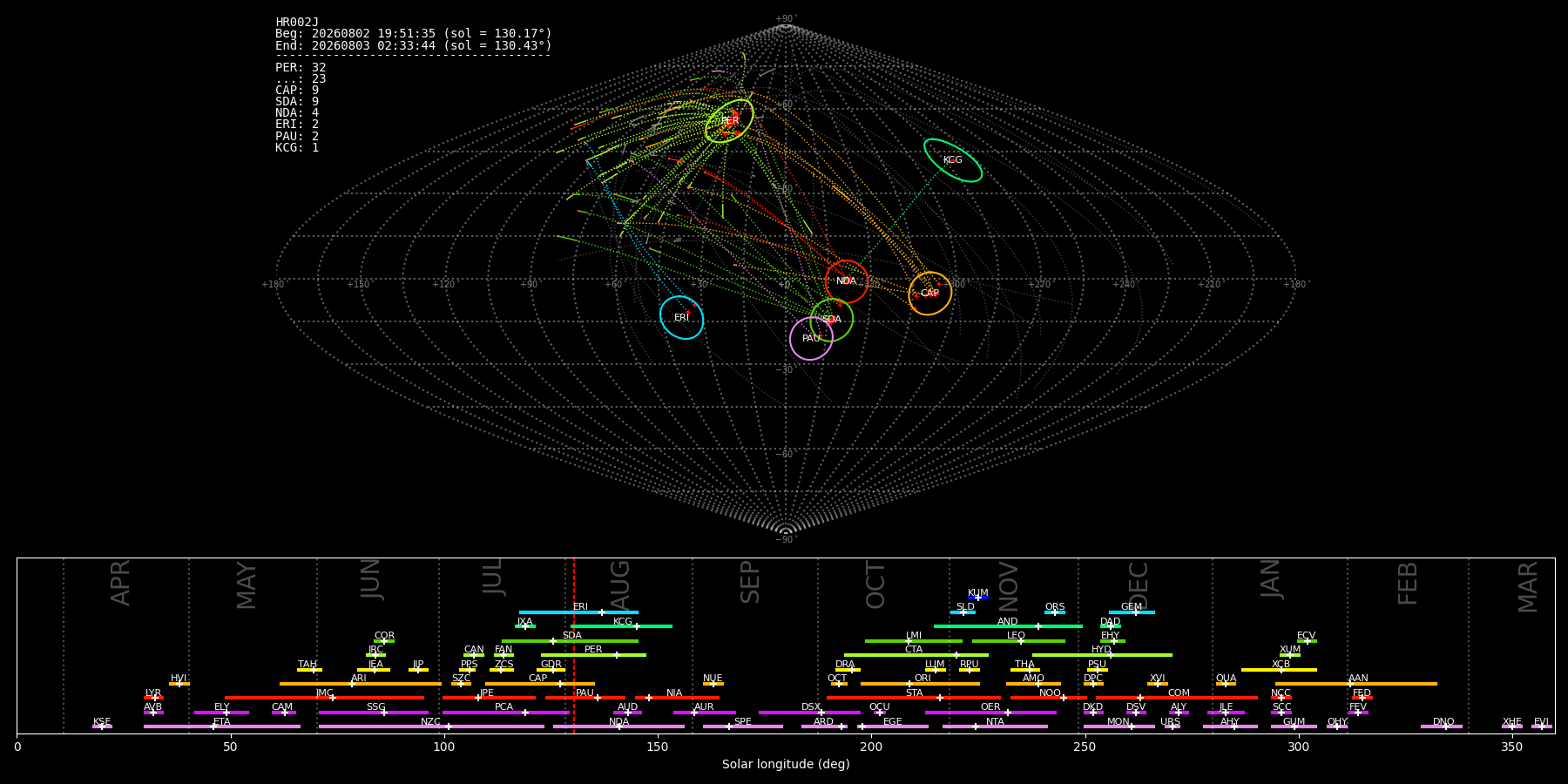Select the ORI orange activity bar
This screenshot has height=784, width=1568.
coord(920,684)
